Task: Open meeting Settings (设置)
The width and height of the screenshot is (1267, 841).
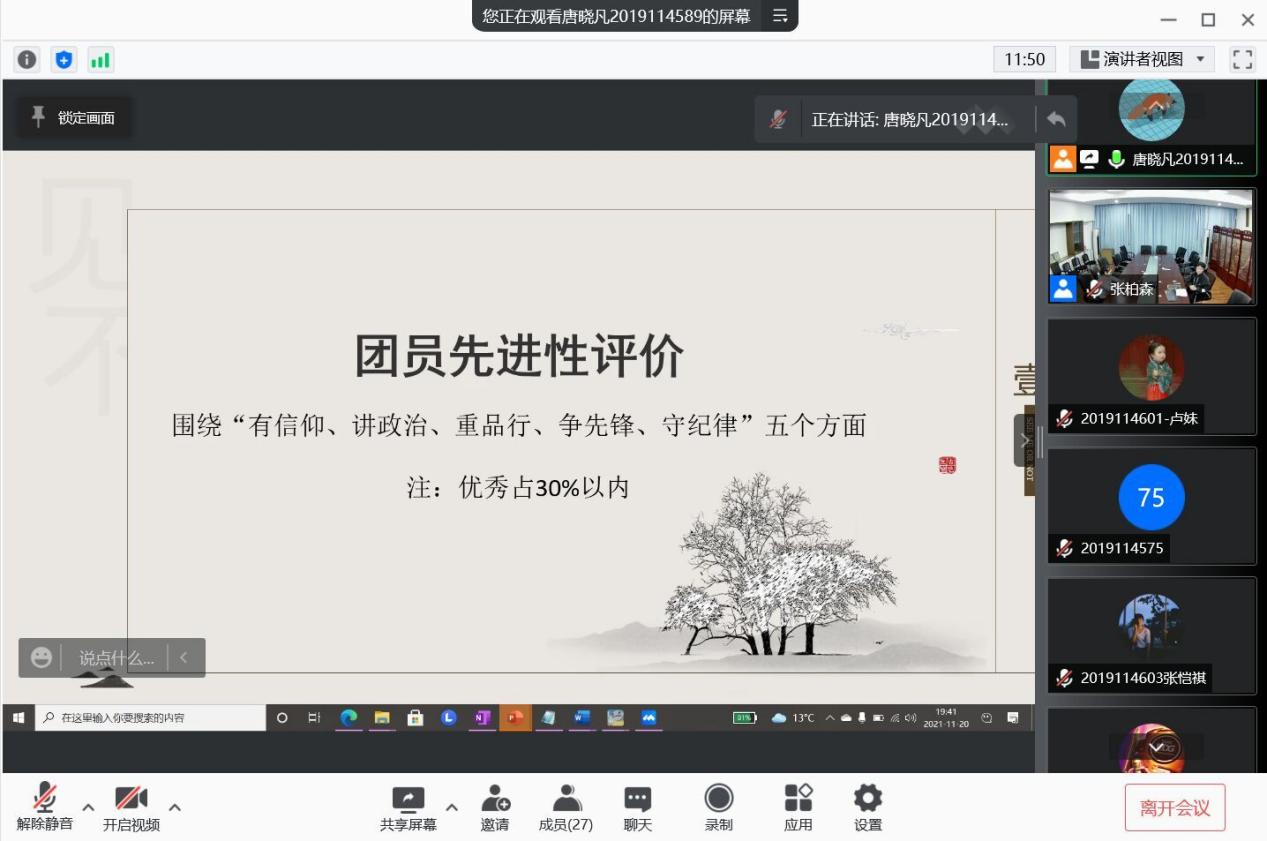Action: (x=867, y=807)
